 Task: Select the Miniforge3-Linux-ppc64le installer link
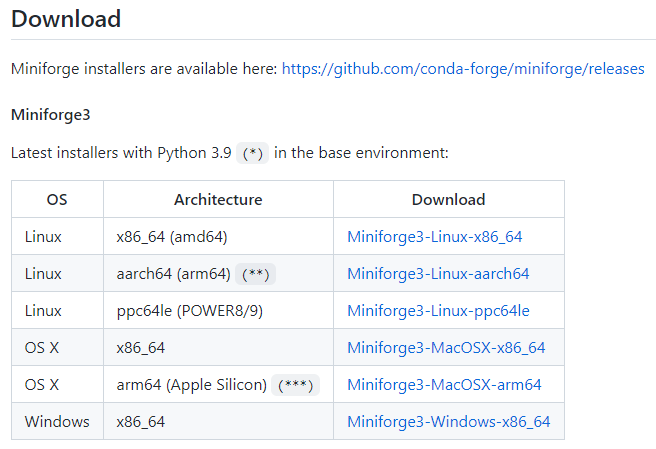(x=438, y=311)
